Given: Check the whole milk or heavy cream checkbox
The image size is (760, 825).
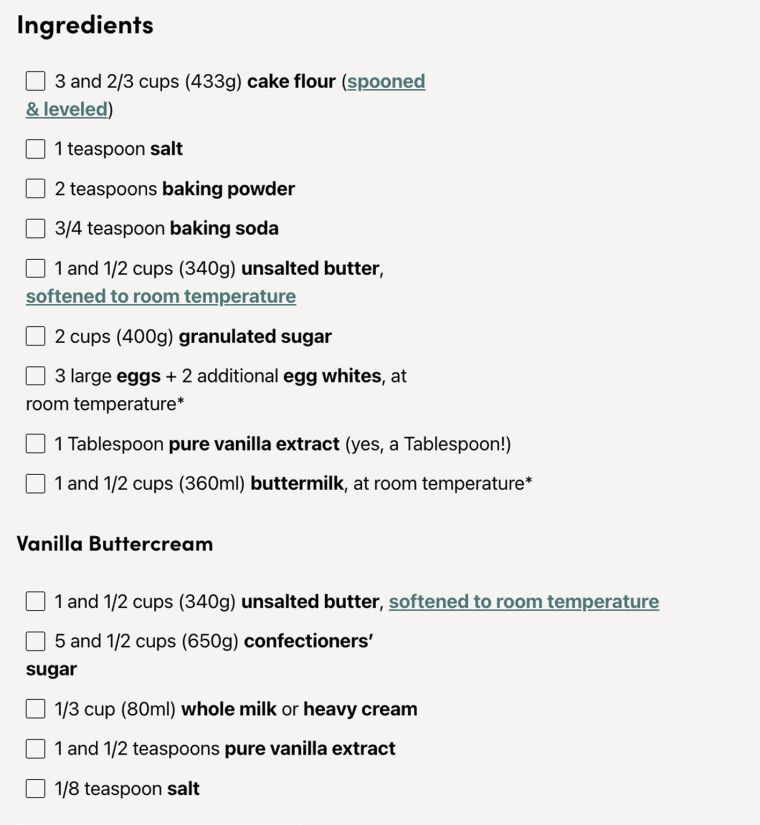Looking at the screenshot, I should point(35,708).
